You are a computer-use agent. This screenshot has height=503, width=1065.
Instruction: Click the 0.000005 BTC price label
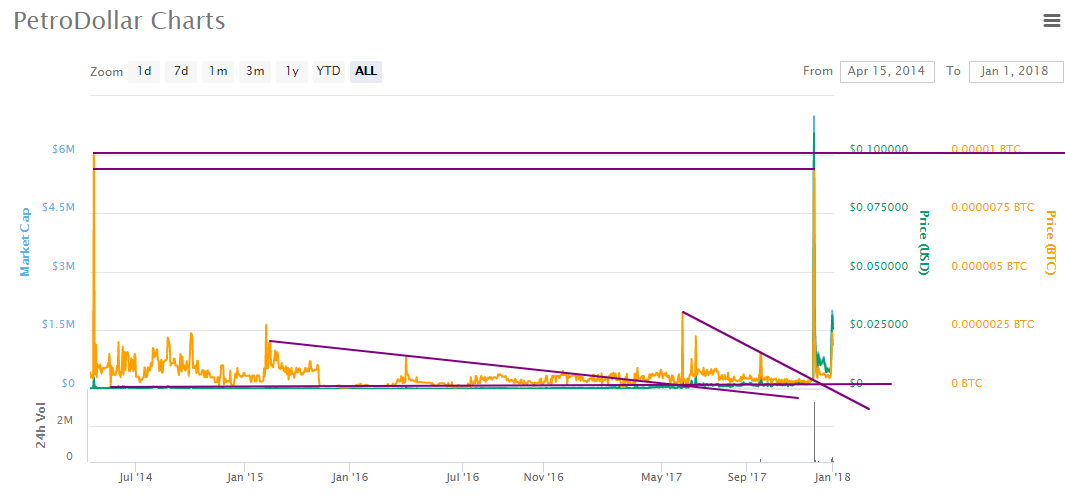click(989, 266)
